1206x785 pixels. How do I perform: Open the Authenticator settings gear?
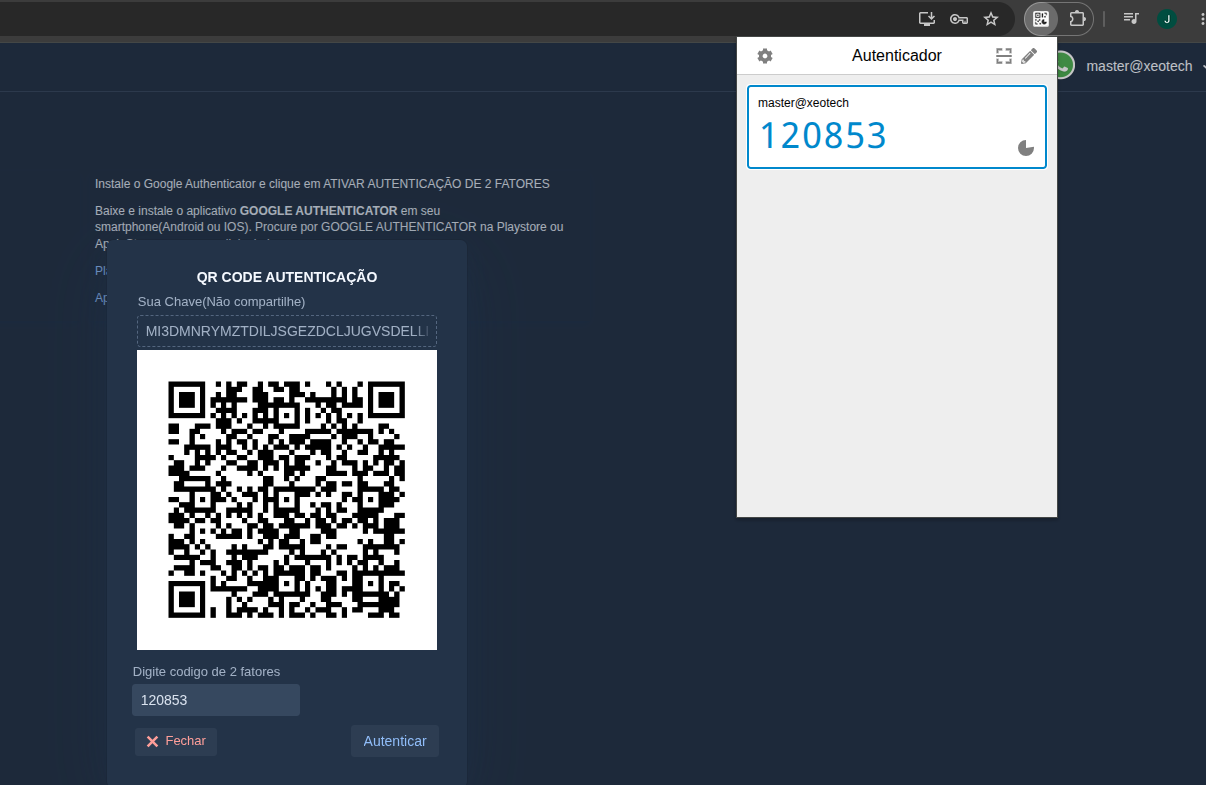point(765,56)
